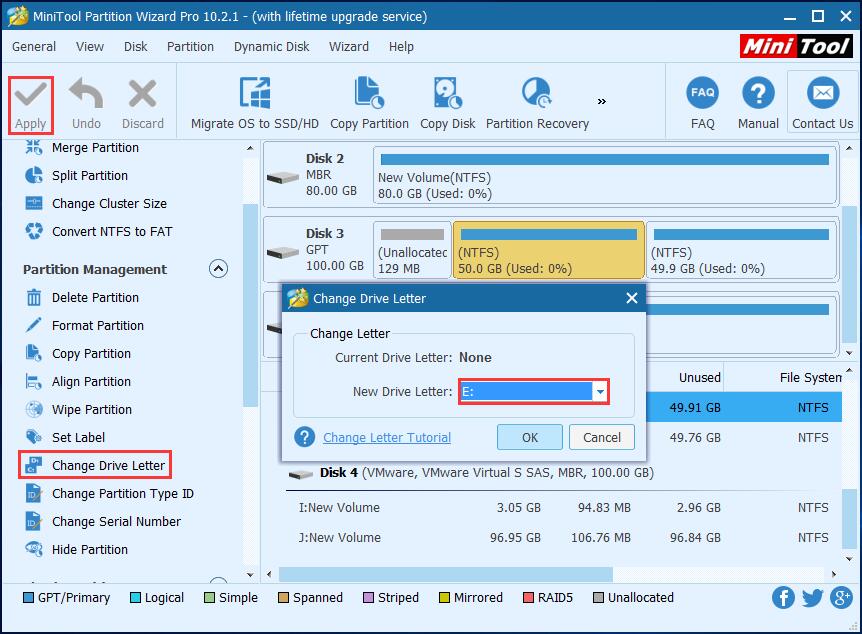Open the Wizard menu
This screenshot has width=862, height=634.
point(348,46)
